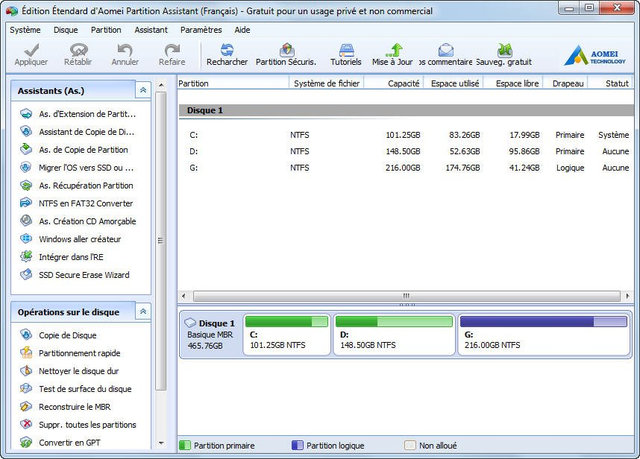Open the Disque menu
The height and width of the screenshot is (459, 640).
[66, 30]
